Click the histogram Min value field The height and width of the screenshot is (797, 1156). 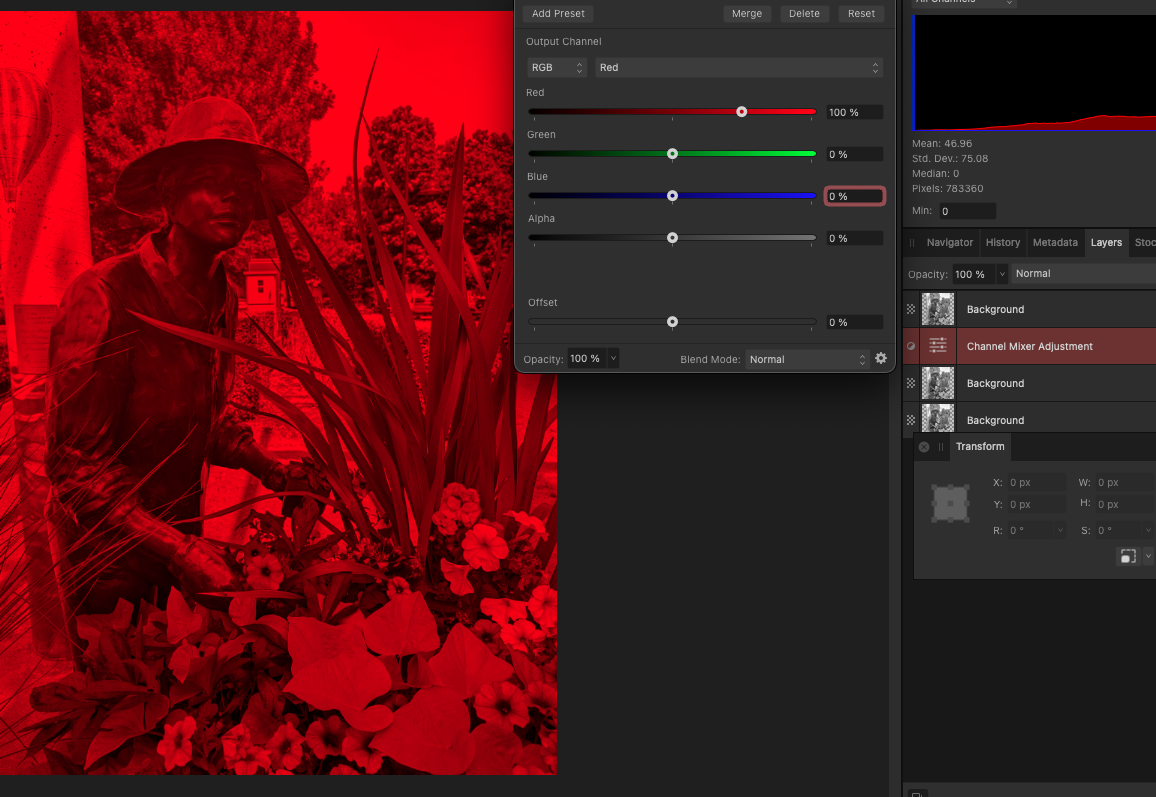[967, 211]
